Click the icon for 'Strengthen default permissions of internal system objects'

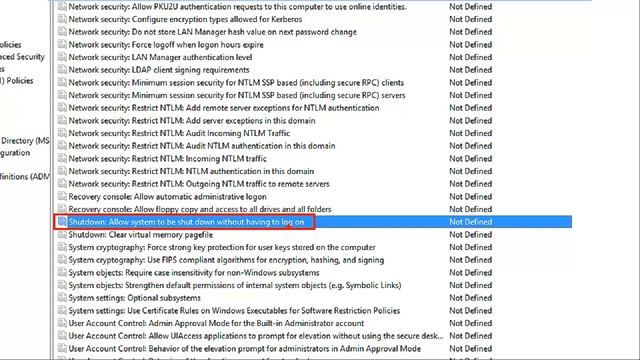point(62,285)
